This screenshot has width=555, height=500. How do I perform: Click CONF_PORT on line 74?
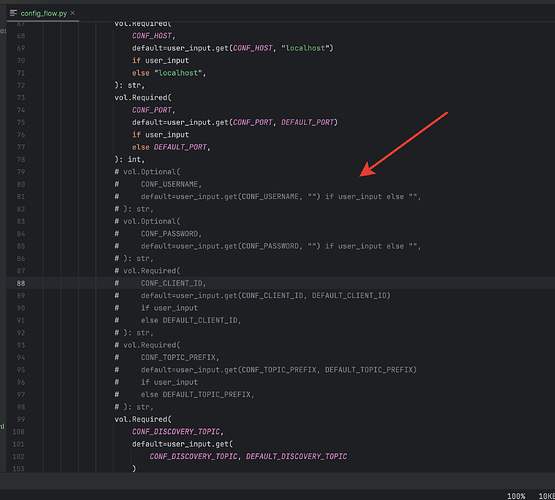152,110
